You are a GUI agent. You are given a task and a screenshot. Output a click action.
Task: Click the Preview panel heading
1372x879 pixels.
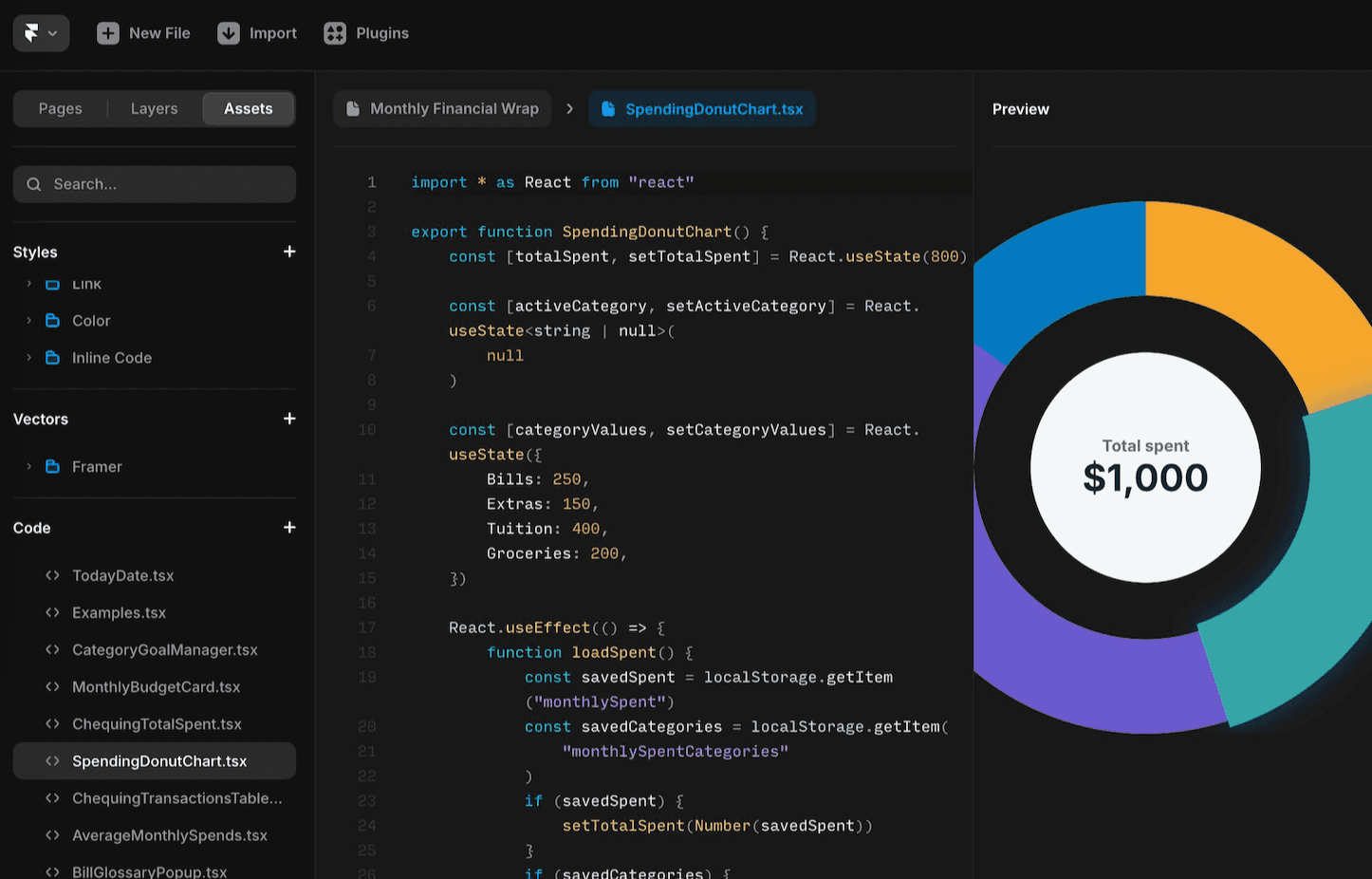click(1021, 109)
